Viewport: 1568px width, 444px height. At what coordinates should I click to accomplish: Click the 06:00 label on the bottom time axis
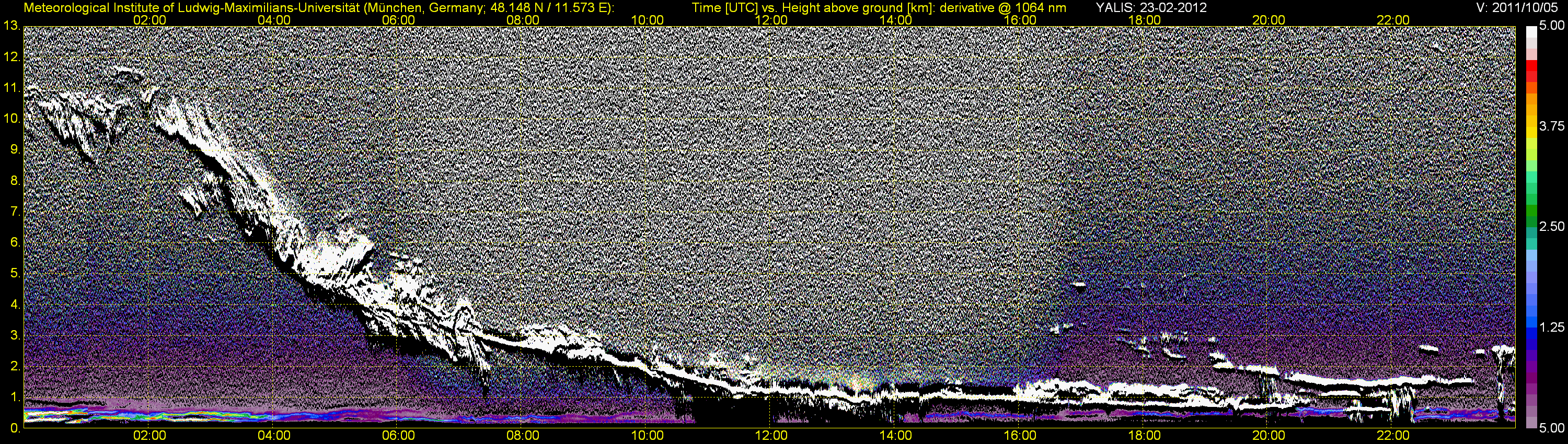[399, 436]
